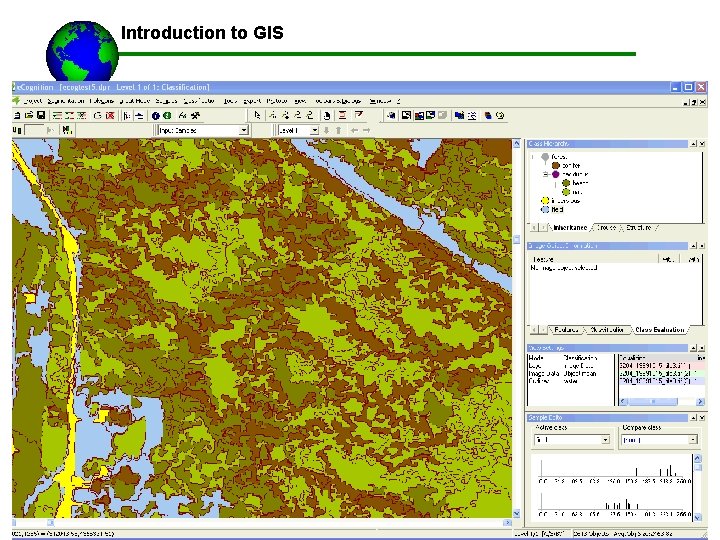
Task: Click the Feature column header
Action: tap(594, 259)
